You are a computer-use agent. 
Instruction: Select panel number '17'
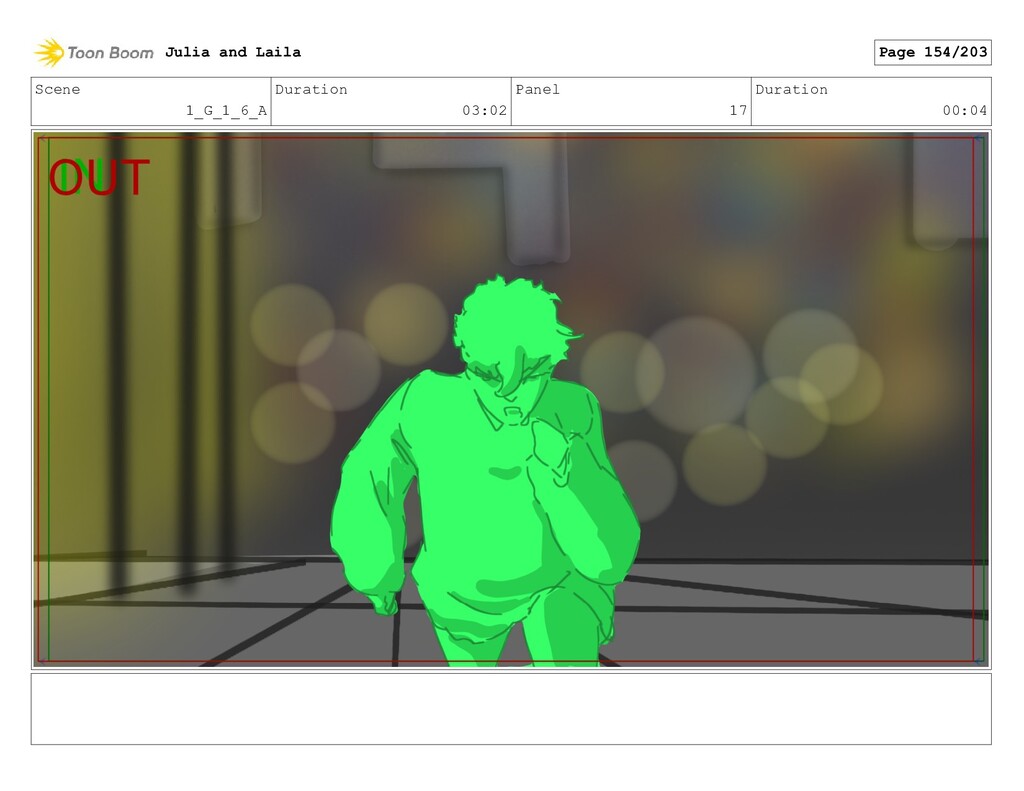[739, 110]
